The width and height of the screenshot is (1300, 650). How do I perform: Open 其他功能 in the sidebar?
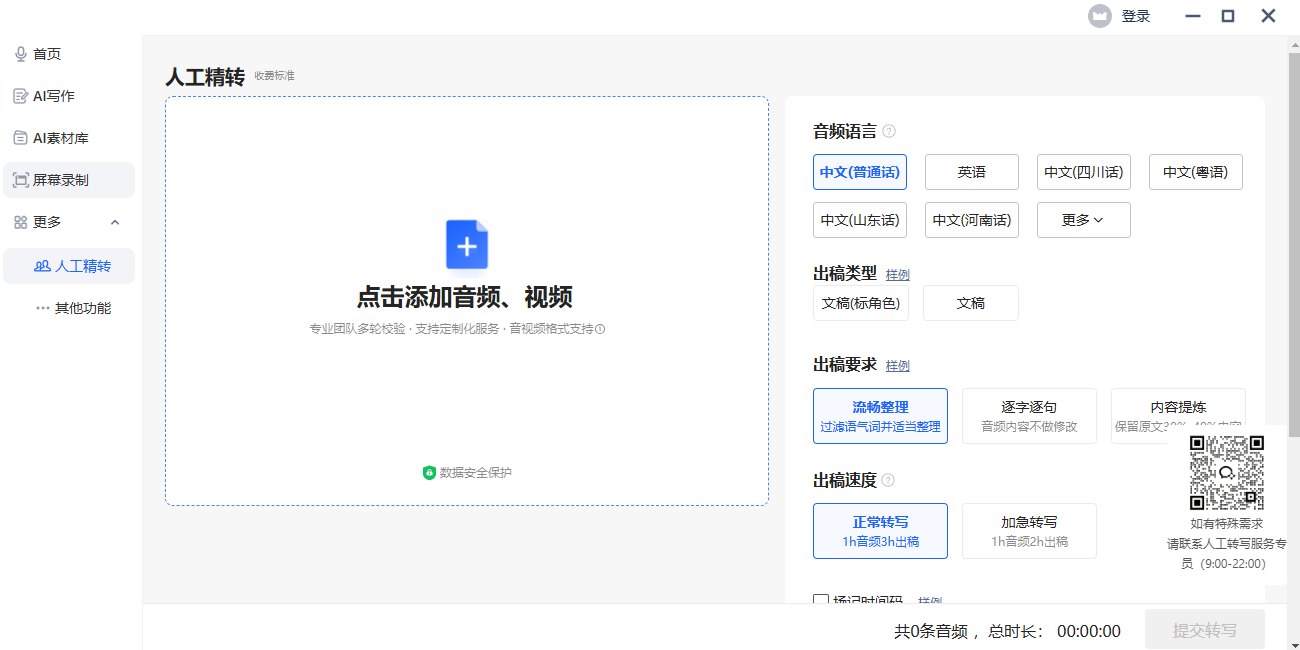pos(82,308)
